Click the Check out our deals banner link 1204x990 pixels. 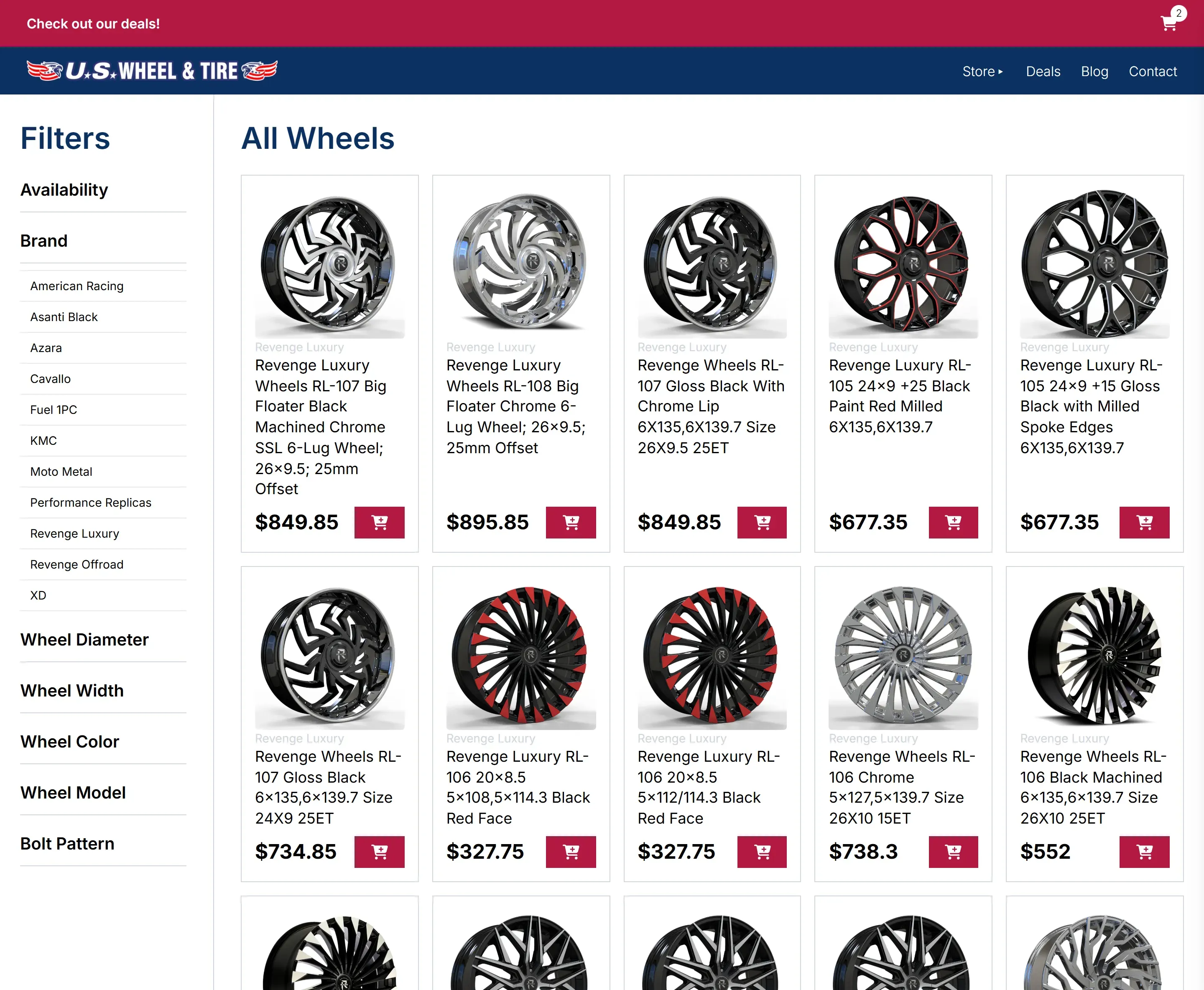[x=93, y=23]
